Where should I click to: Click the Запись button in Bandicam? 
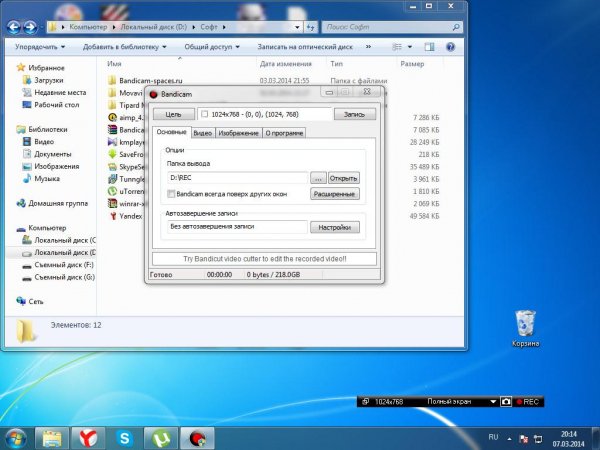[354, 114]
